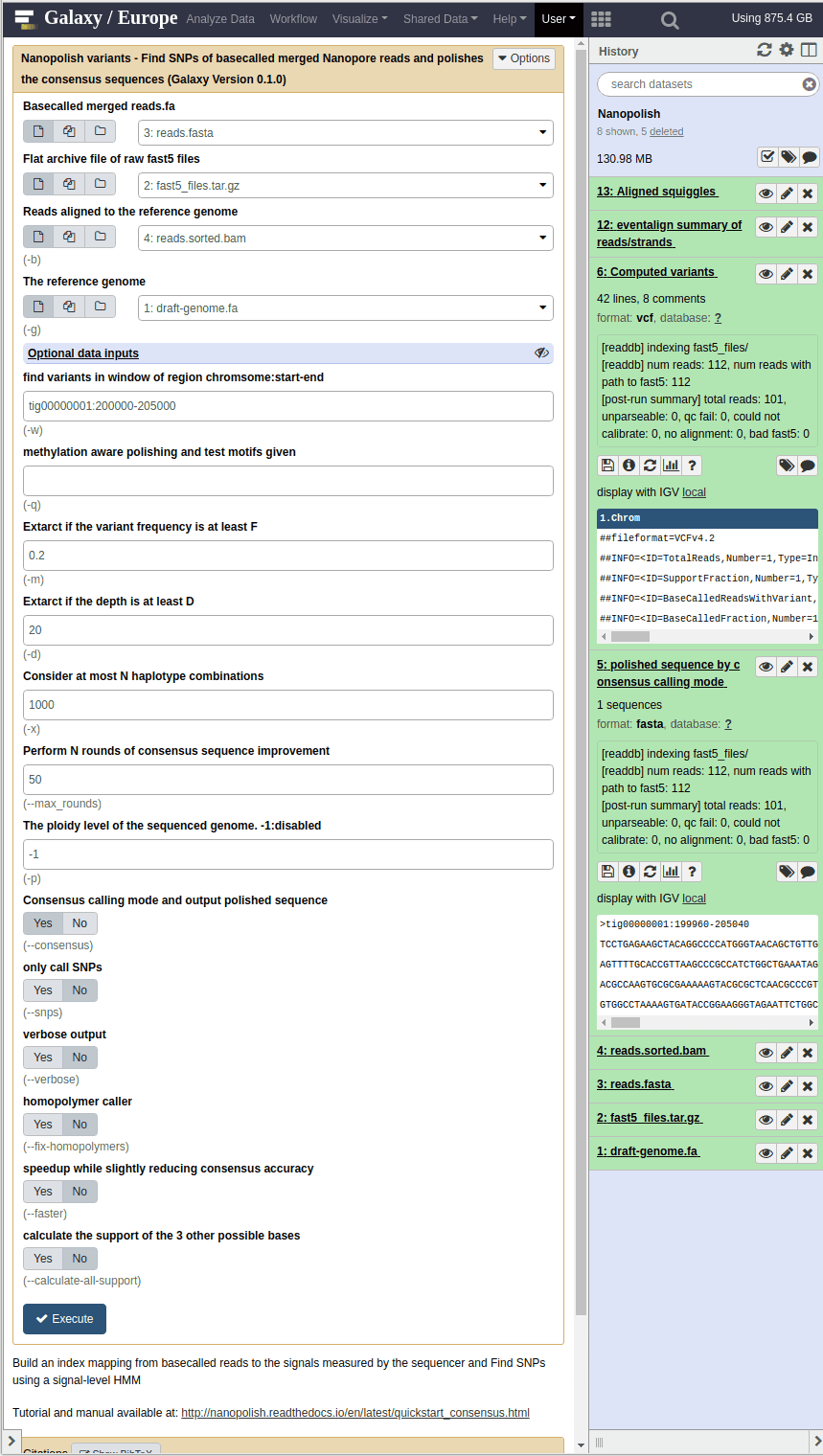View details info for Computed variants
823x1456 pixels.
tap(629, 466)
